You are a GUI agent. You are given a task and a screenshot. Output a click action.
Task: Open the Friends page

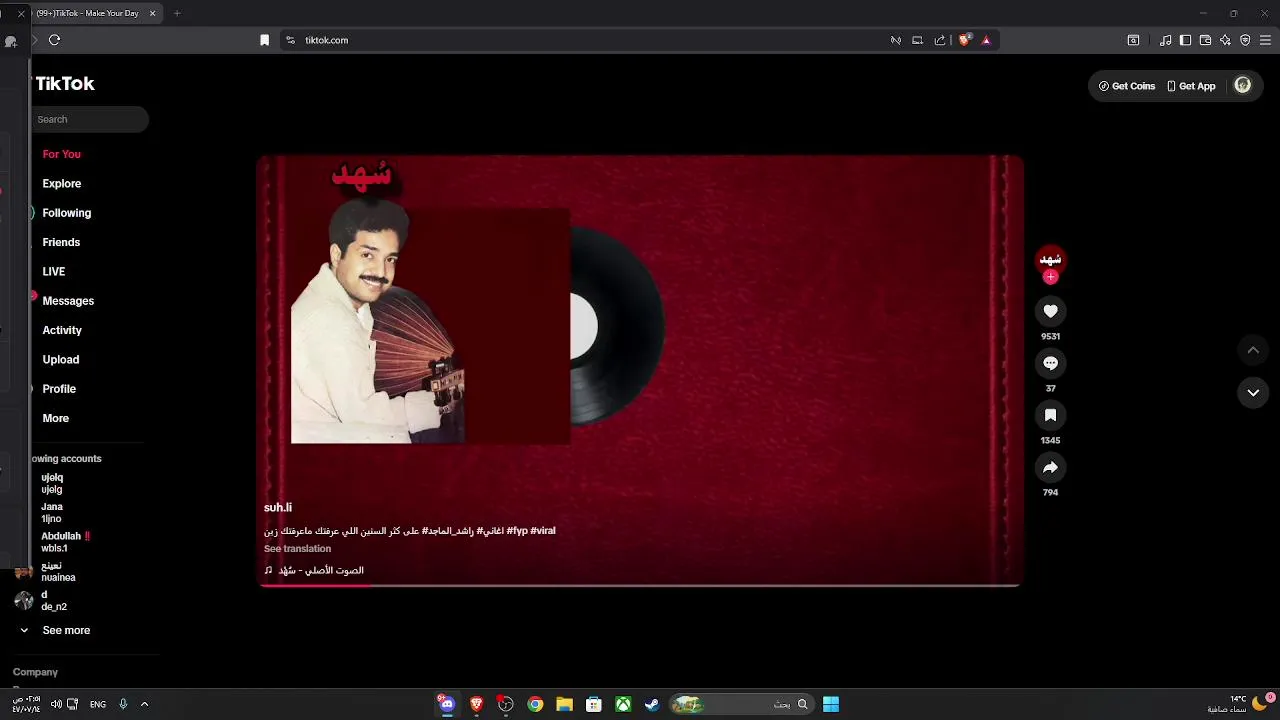point(61,242)
